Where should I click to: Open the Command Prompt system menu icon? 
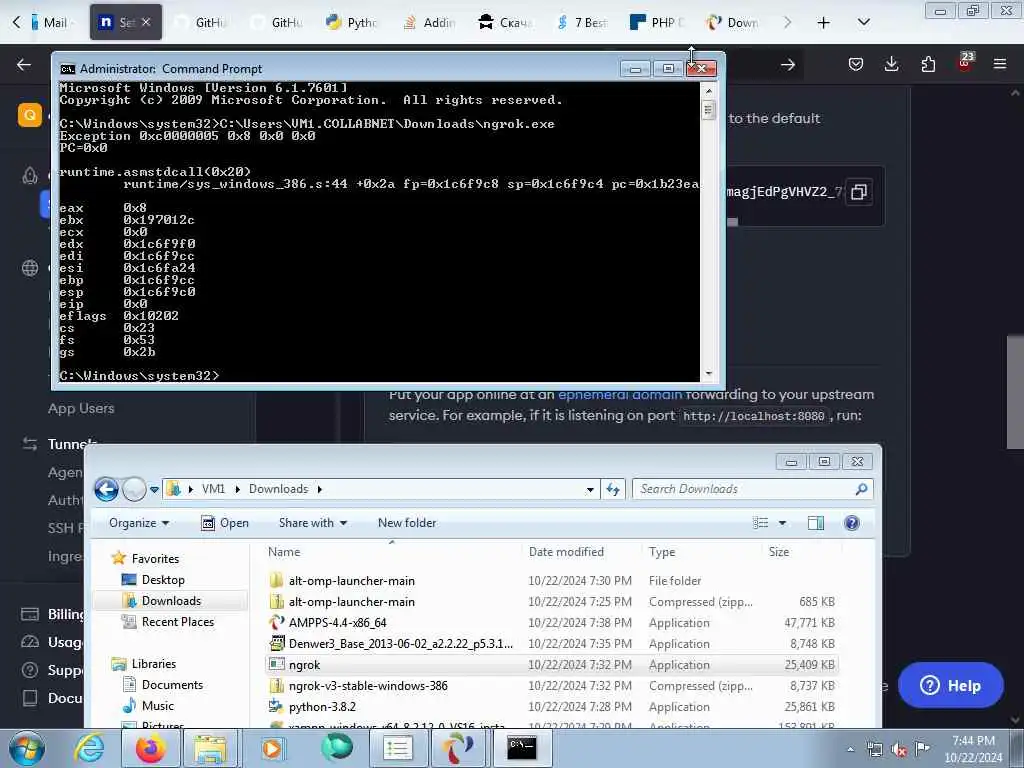click(x=67, y=69)
